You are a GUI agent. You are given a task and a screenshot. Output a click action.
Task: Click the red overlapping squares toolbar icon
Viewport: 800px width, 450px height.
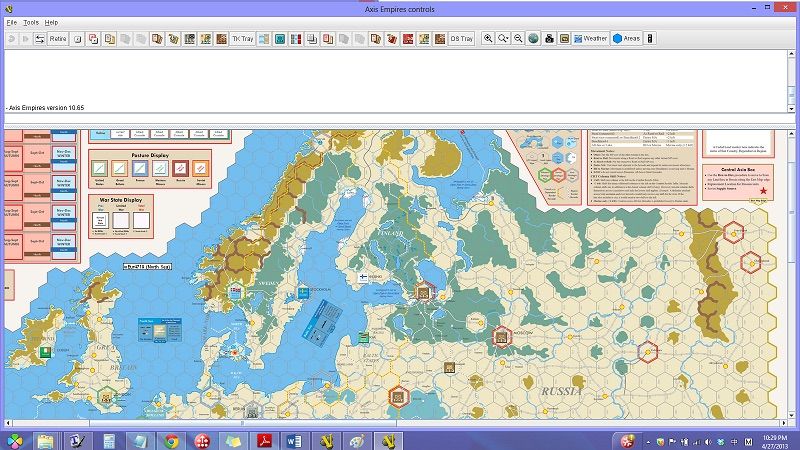click(93, 39)
